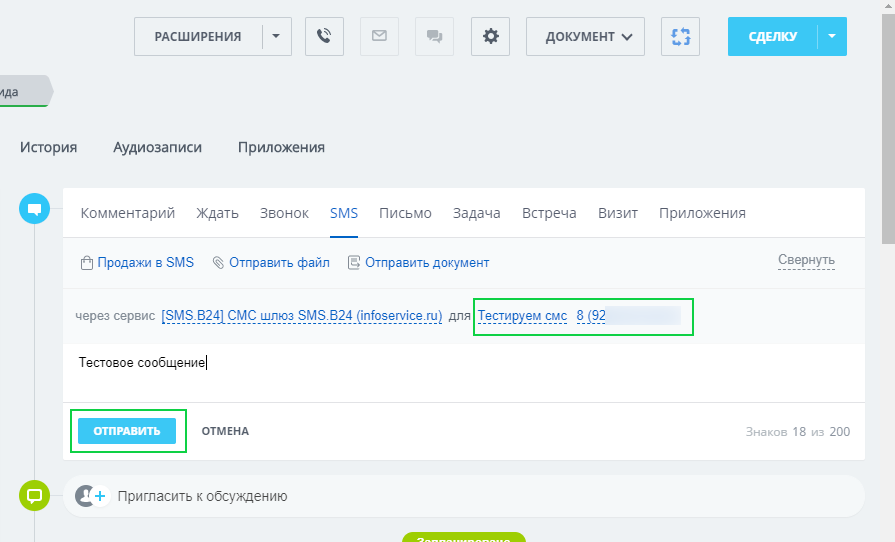Viewport: 895px width, 542px height.
Task: Click the Свернуть collapse link
Action: [806, 261]
